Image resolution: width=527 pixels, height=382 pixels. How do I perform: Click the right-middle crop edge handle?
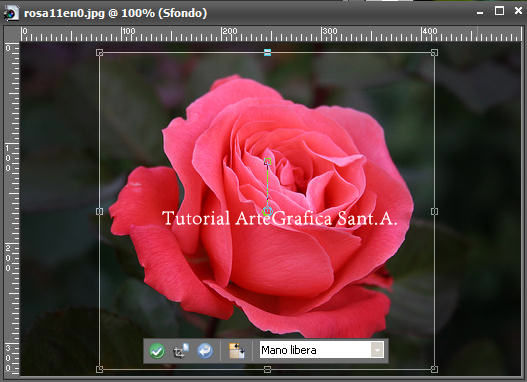434,211
